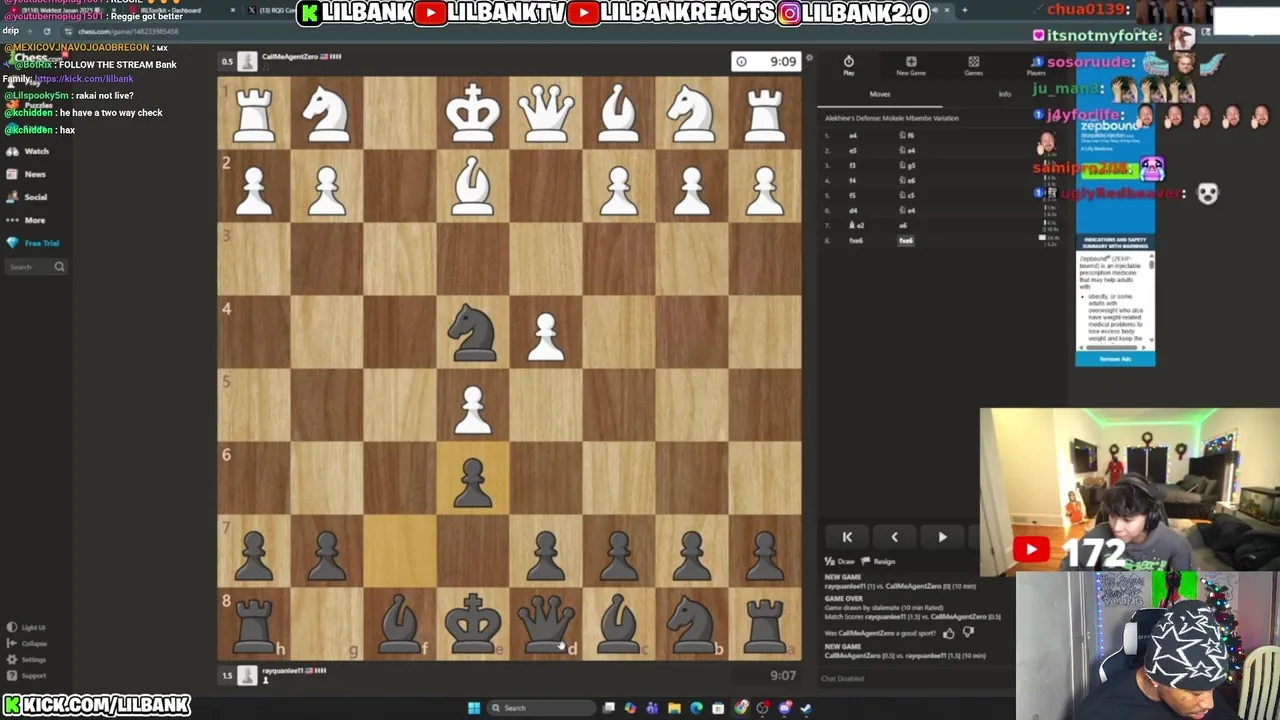Image resolution: width=1280 pixels, height=720 pixels.
Task: Expand the More menu in the sidebar
Action: click(27, 220)
